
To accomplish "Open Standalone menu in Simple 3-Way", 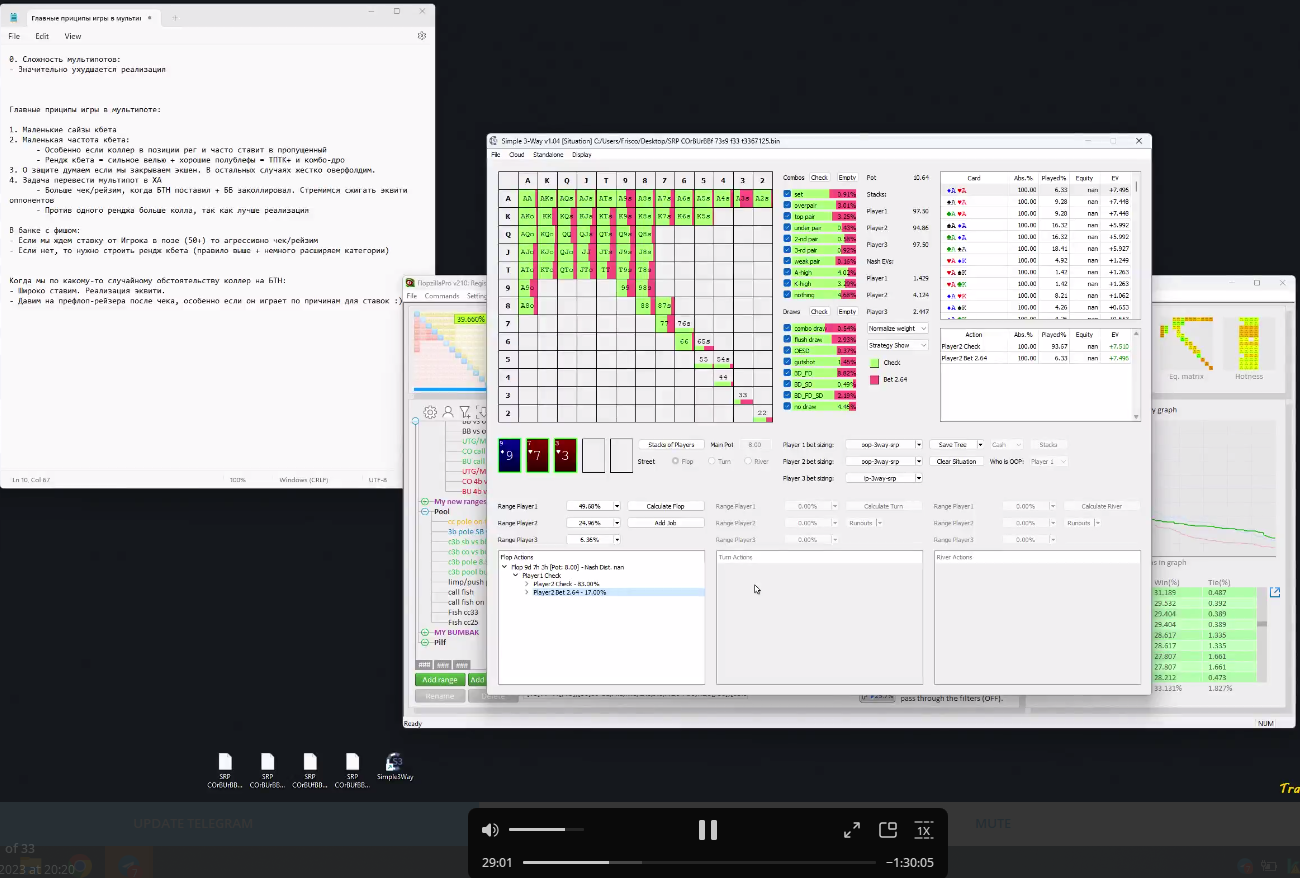I will click(x=548, y=155).
